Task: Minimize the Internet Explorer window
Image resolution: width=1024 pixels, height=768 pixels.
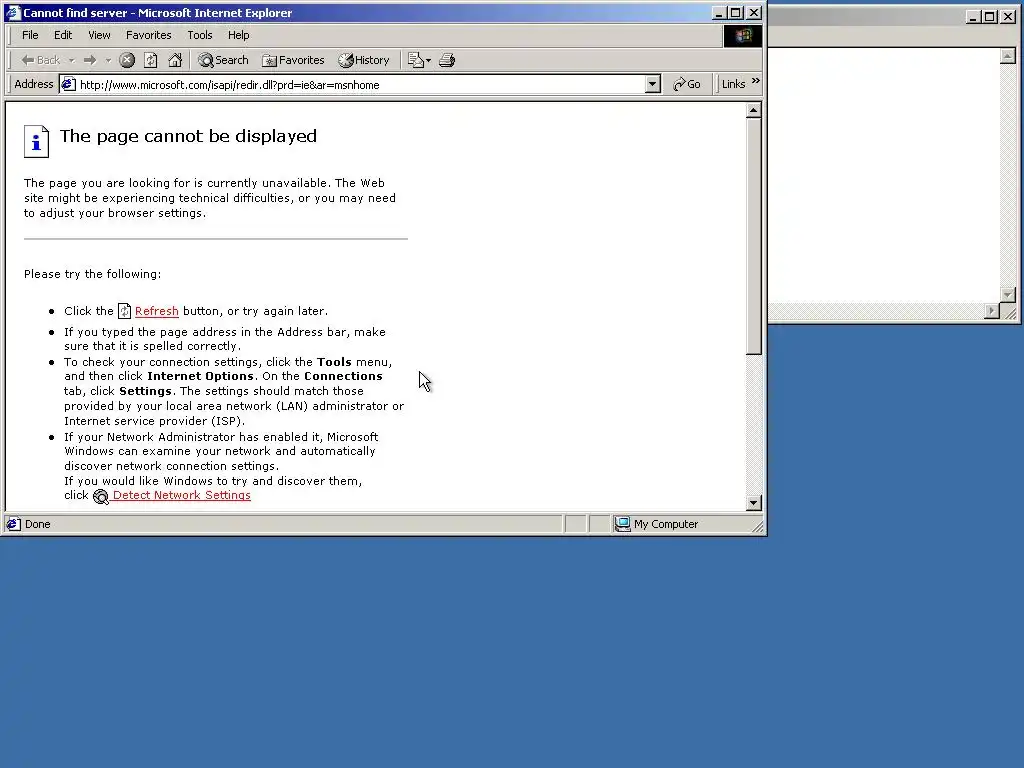Action: point(719,13)
